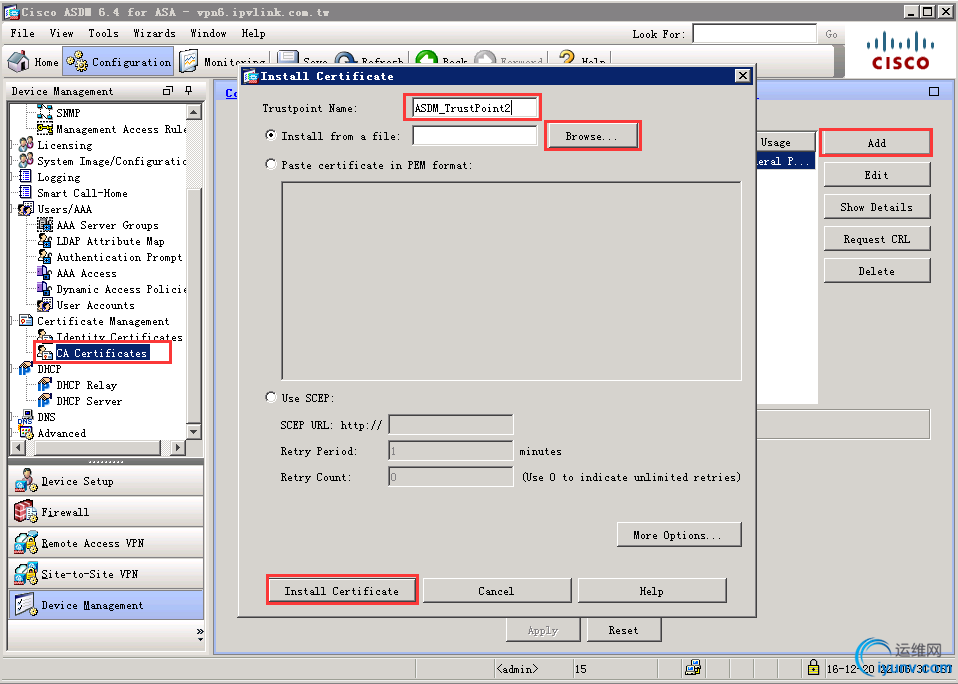Open the Wizards menu
The image size is (958, 684).
[154, 33]
